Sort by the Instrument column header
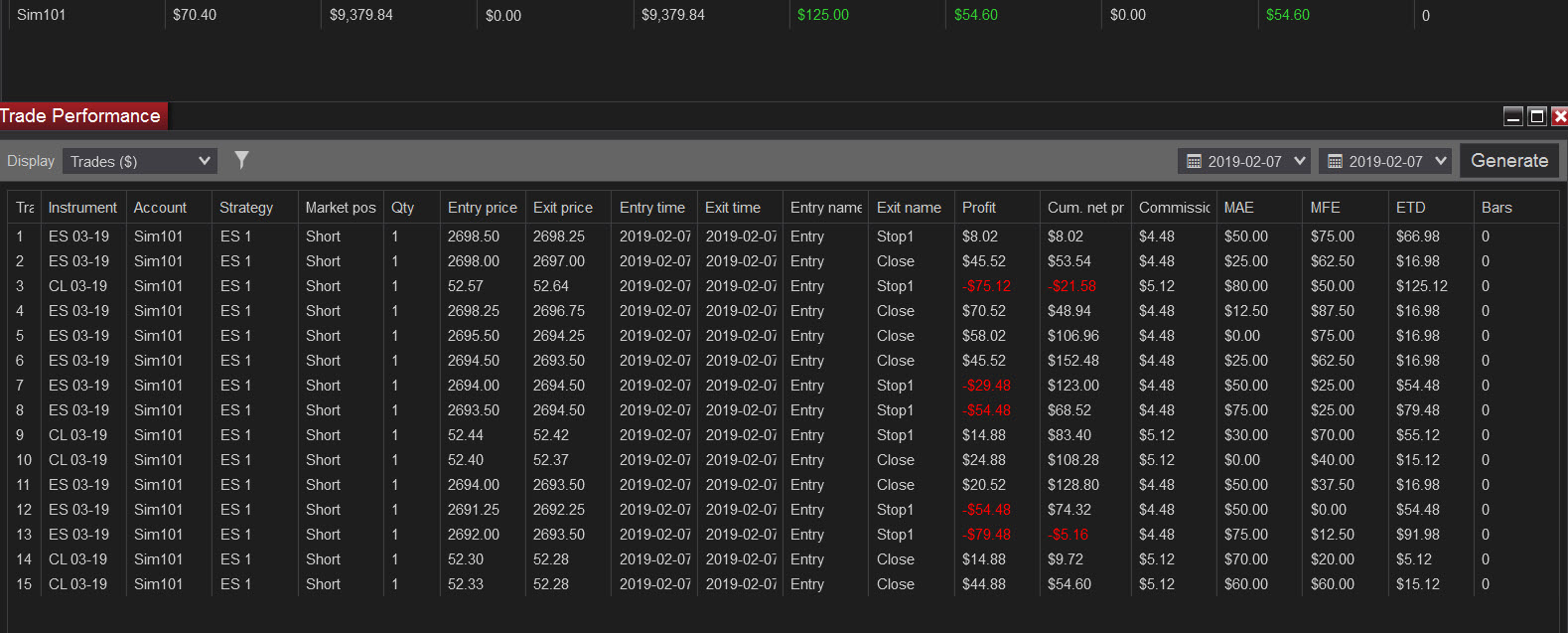 coord(82,208)
